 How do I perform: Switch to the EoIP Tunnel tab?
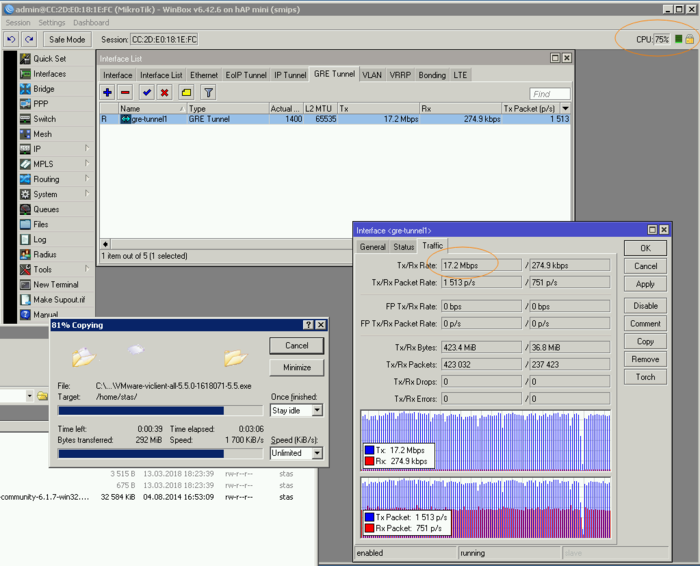point(246,75)
